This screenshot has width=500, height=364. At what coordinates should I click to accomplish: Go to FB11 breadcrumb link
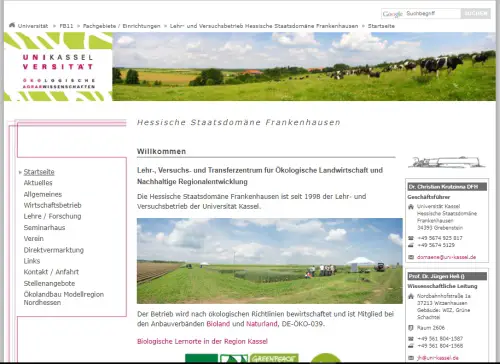click(x=66, y=26)
